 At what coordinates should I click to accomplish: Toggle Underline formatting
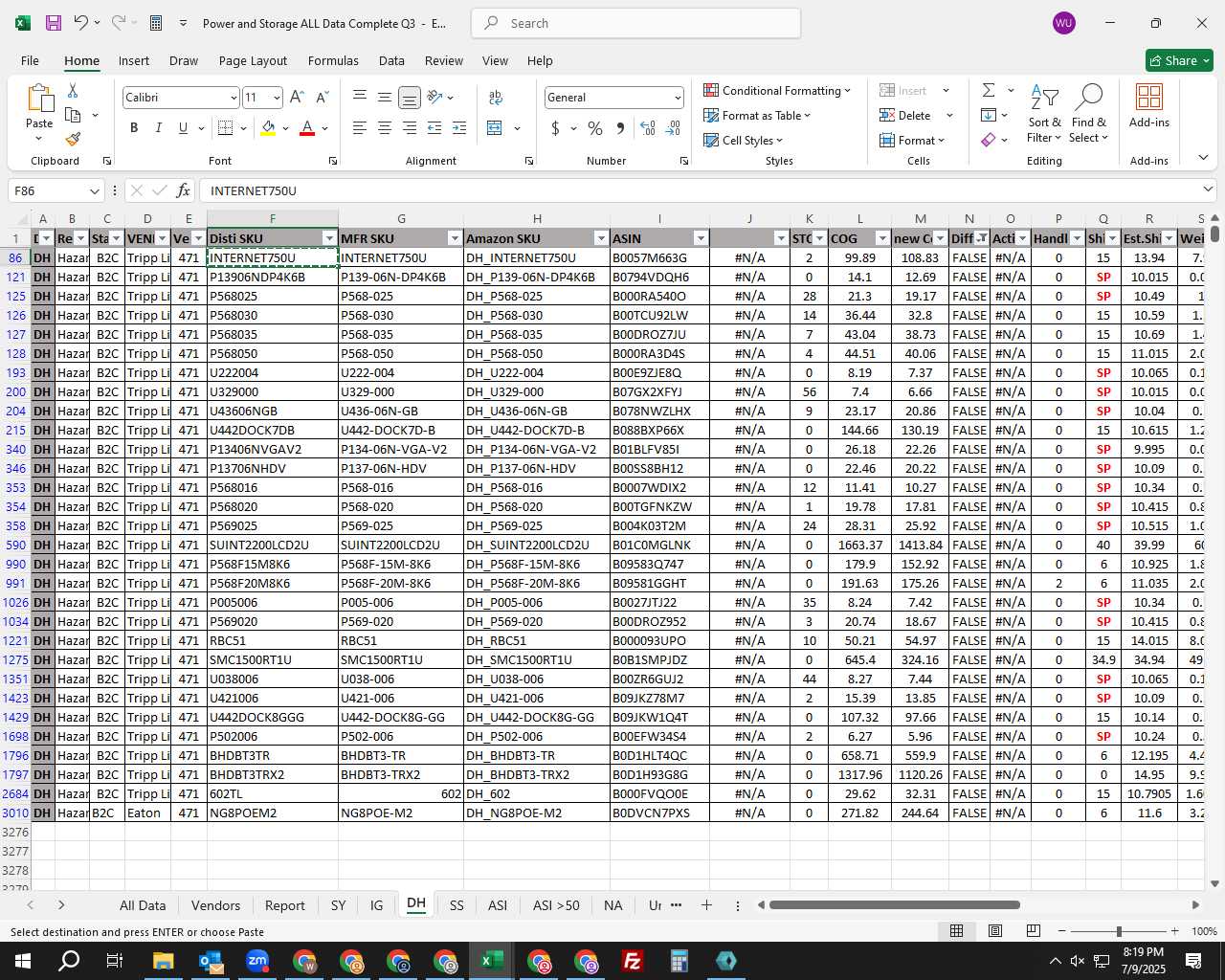(x=183, y=128)
